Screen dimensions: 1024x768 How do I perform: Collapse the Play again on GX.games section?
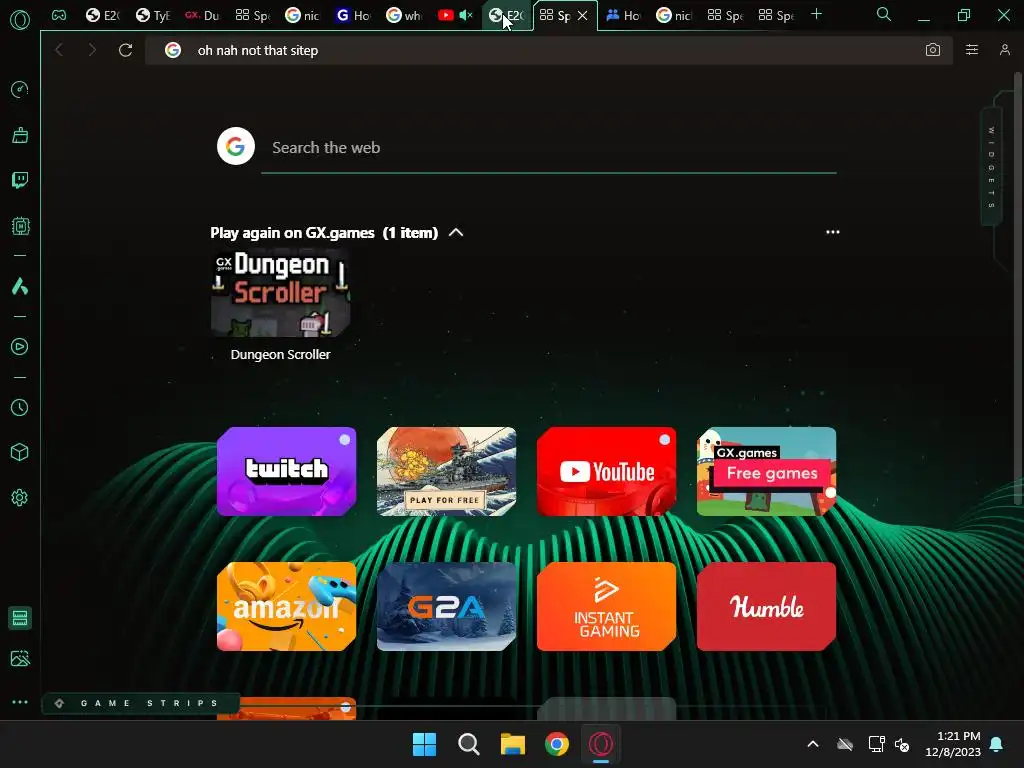pyautogui.click(x=456, y=232)
